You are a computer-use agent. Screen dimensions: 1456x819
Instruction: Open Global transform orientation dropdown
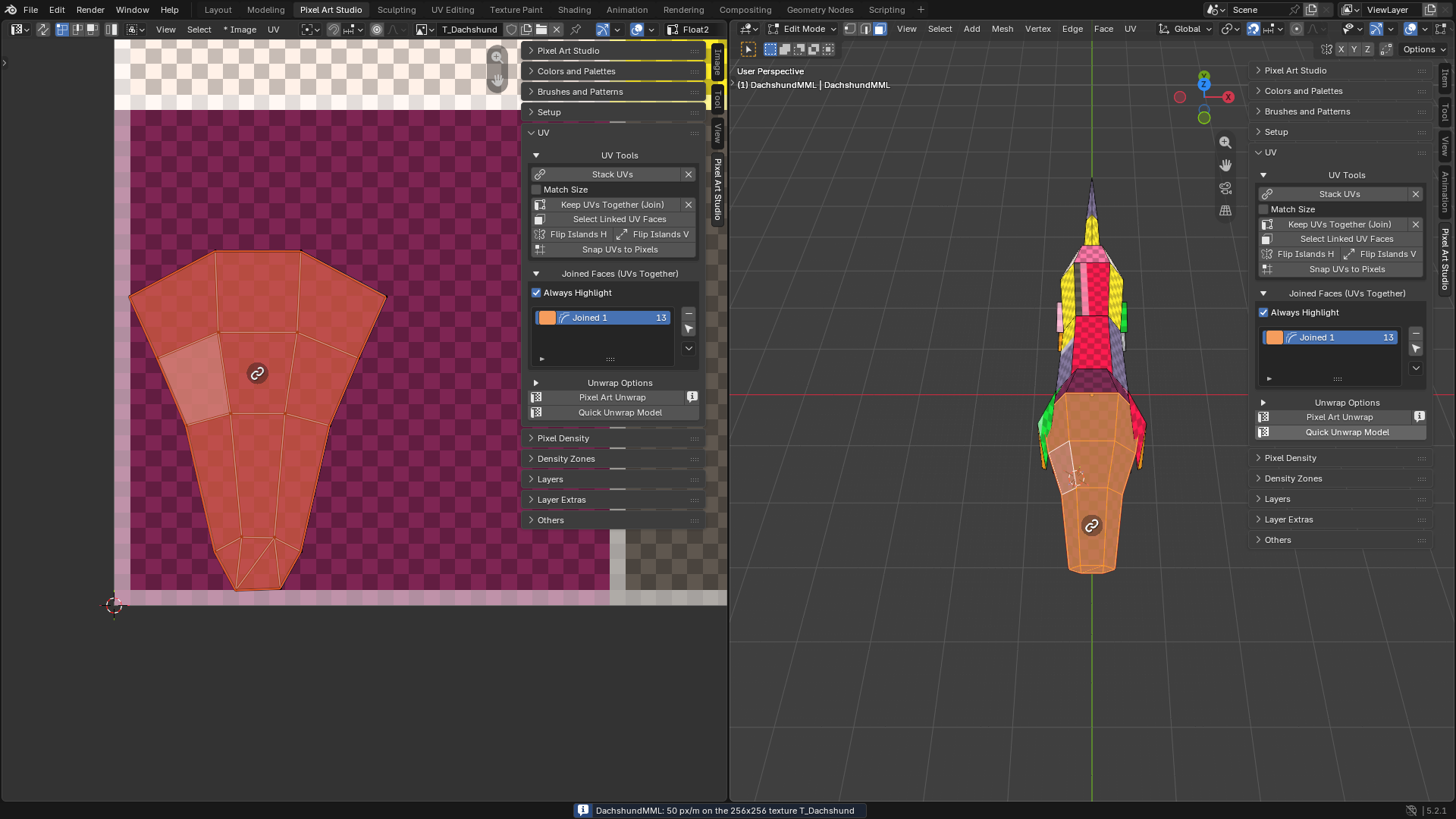(x=1185, y=29)
